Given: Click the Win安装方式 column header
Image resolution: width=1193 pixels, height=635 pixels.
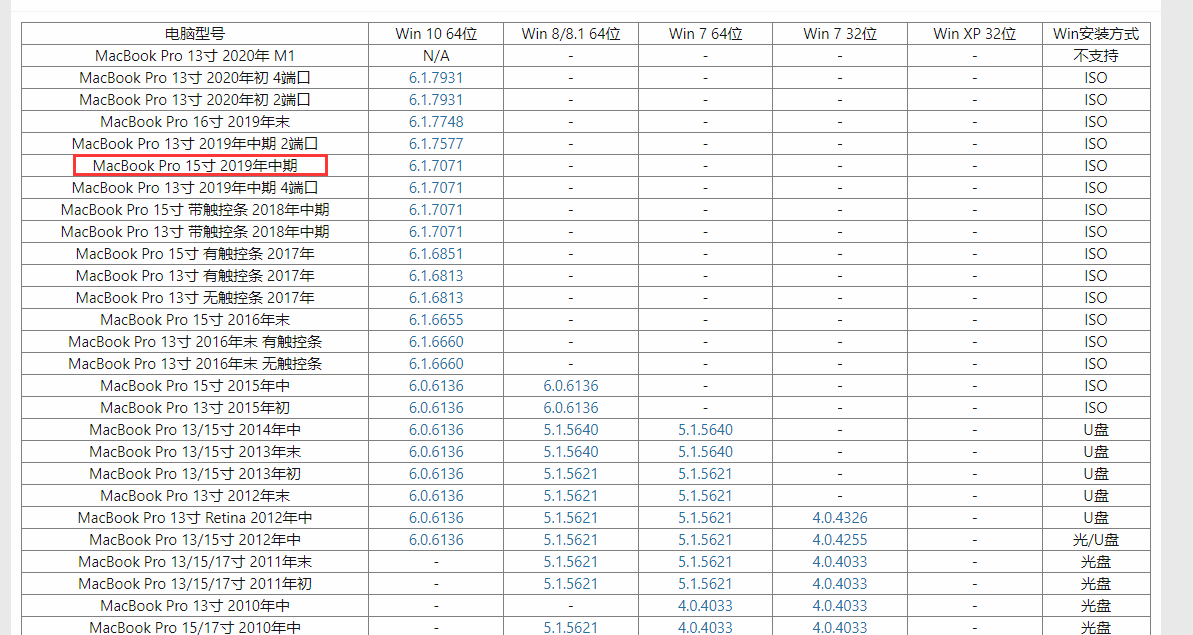Looking at the screenshot, I should [x=1096, y=34].
